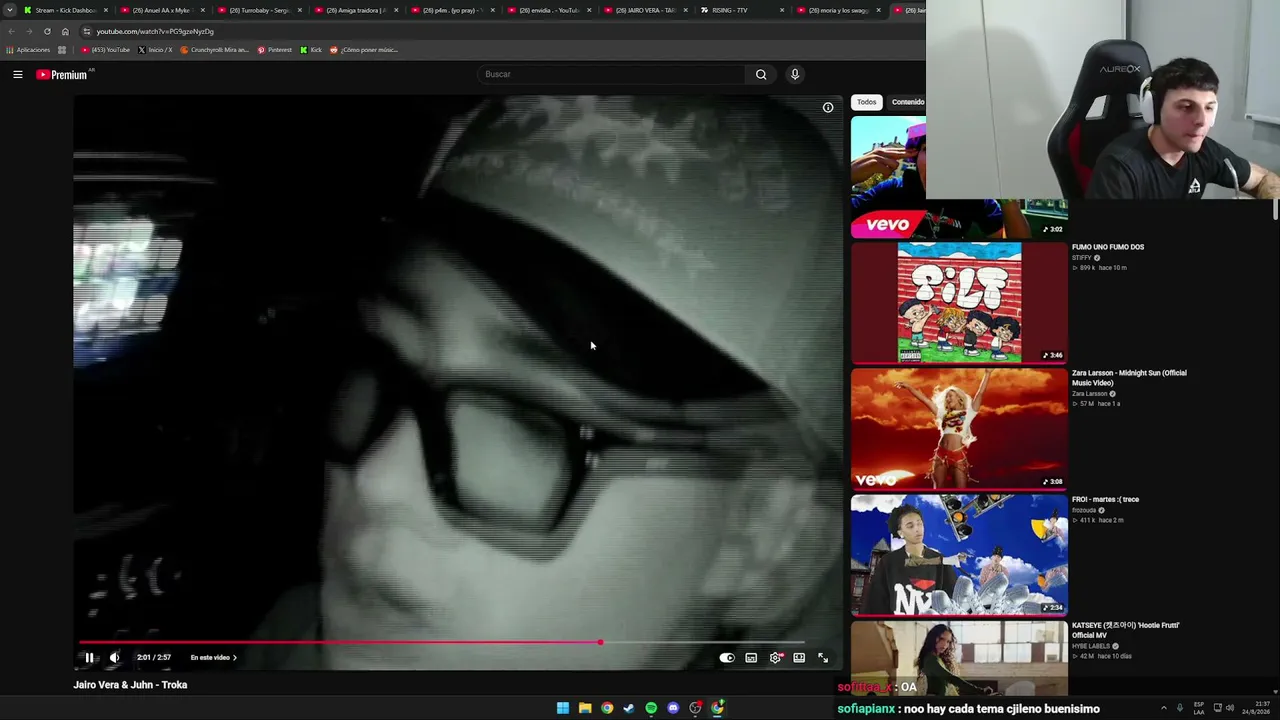The height and width of the screenshot is (720, 1280).
Task: Open the '¿Cómo poner músic...' bookmark
Action: coord(364,50)
